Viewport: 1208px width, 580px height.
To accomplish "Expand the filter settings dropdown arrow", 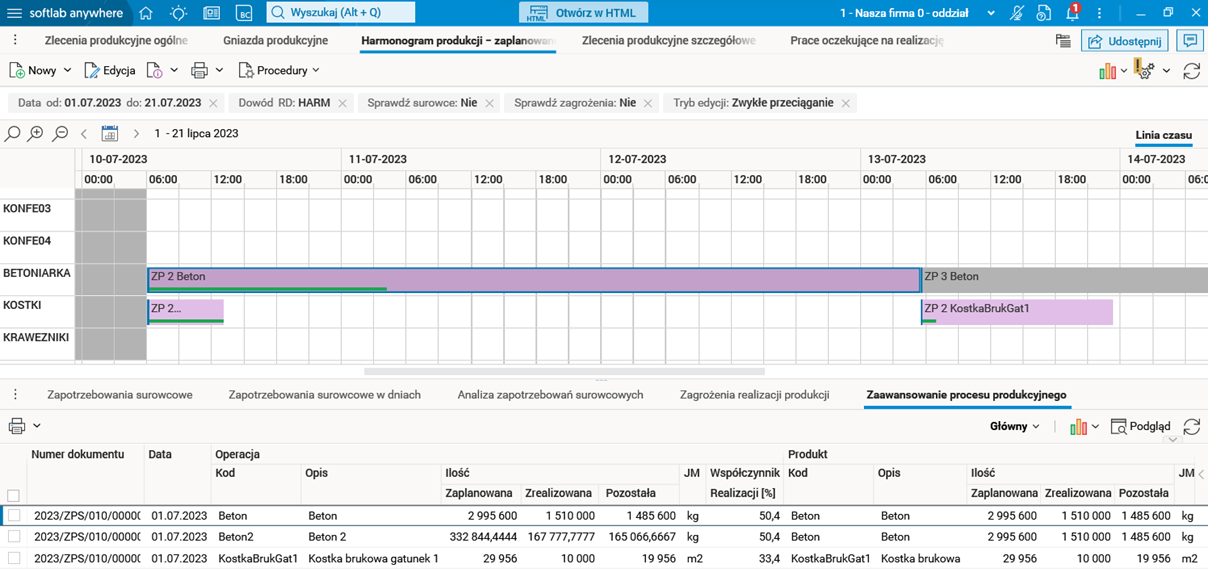I will coord(1166,71).
